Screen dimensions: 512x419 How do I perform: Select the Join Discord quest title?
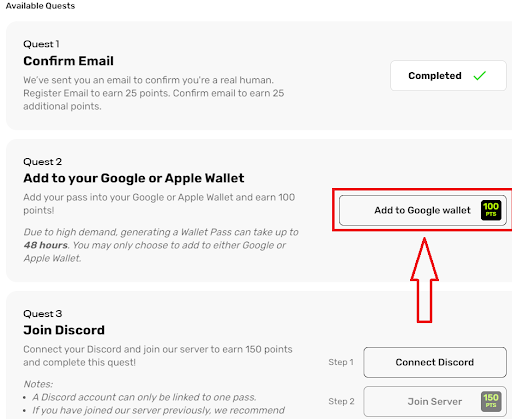[64, 330]
